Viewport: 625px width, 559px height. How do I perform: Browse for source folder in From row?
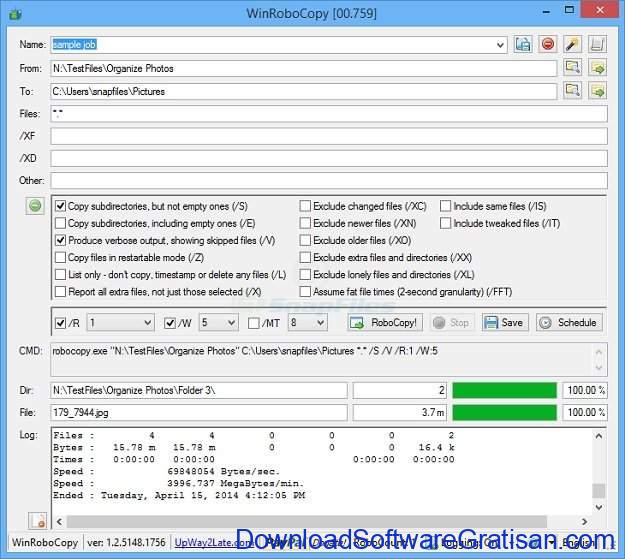click(x=572, y=67)
